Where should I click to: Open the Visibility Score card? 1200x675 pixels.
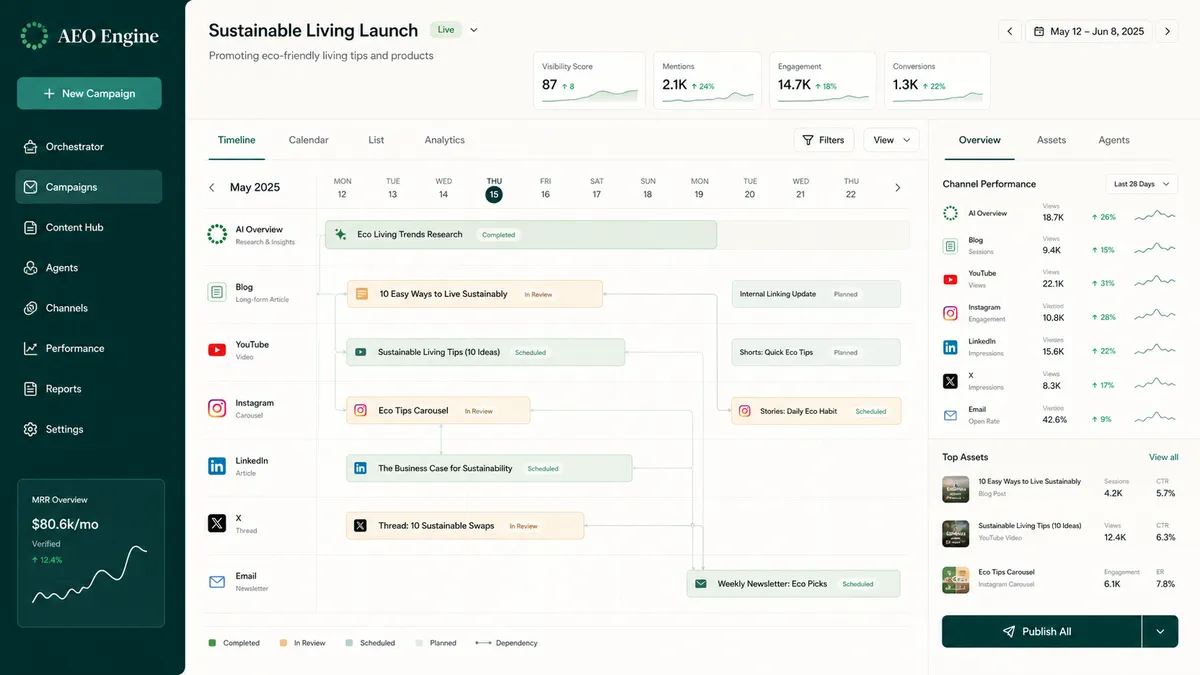(x=591, y=81)
